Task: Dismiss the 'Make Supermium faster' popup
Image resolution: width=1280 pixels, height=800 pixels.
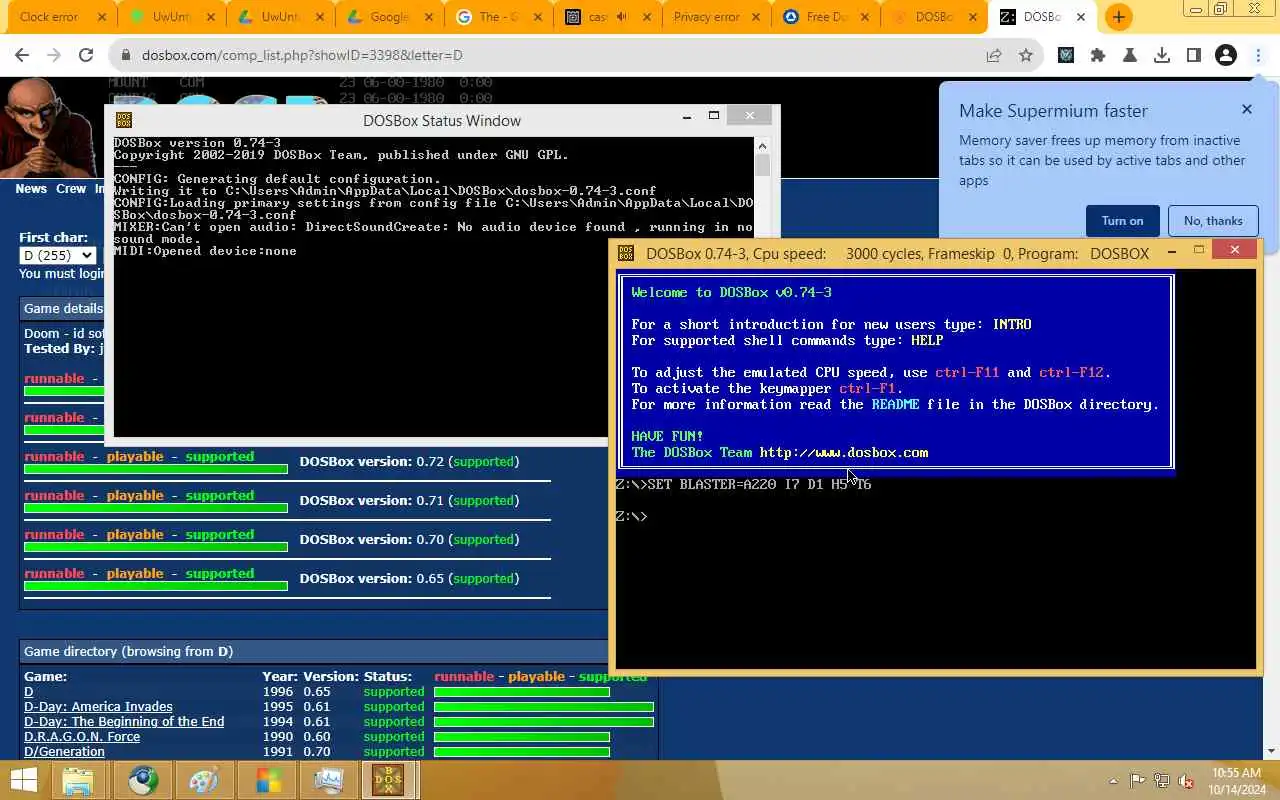Action: 1246,109
